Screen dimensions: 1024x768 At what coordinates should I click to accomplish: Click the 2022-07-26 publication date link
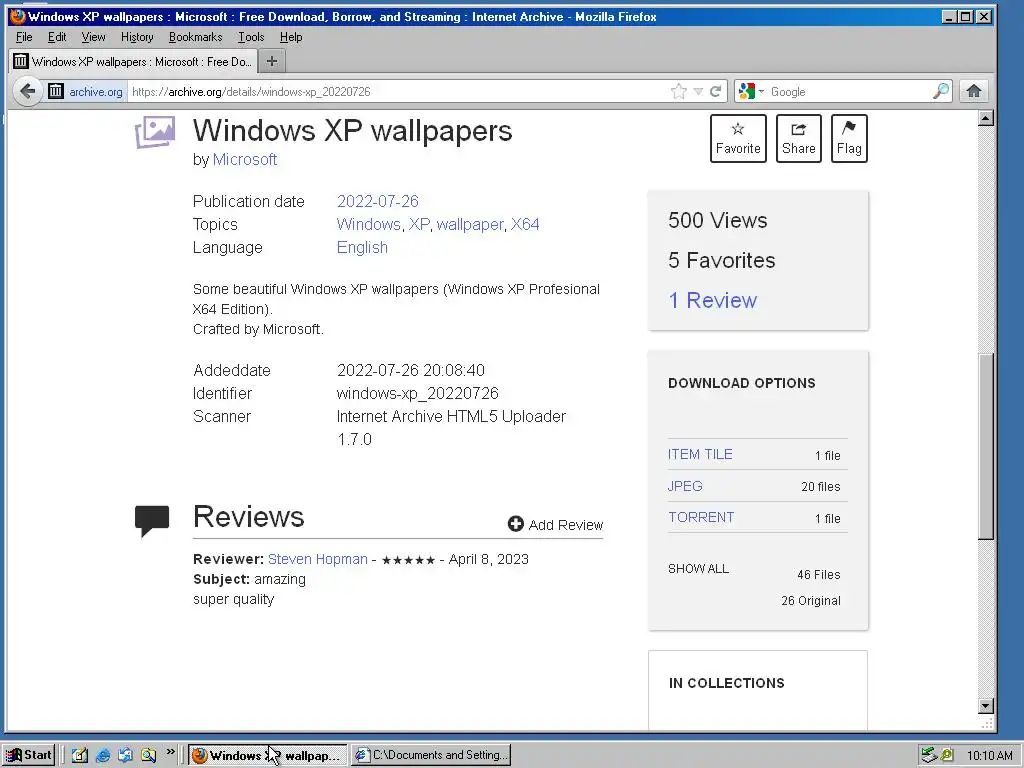[377, 201]
